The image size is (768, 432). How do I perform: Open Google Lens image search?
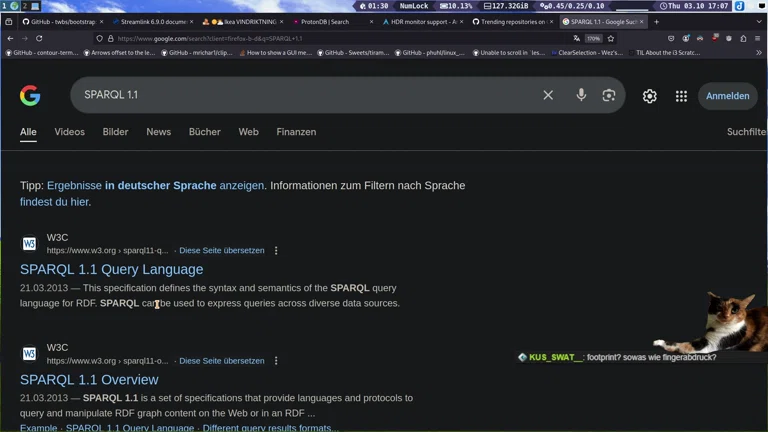[x=608, y=95]
